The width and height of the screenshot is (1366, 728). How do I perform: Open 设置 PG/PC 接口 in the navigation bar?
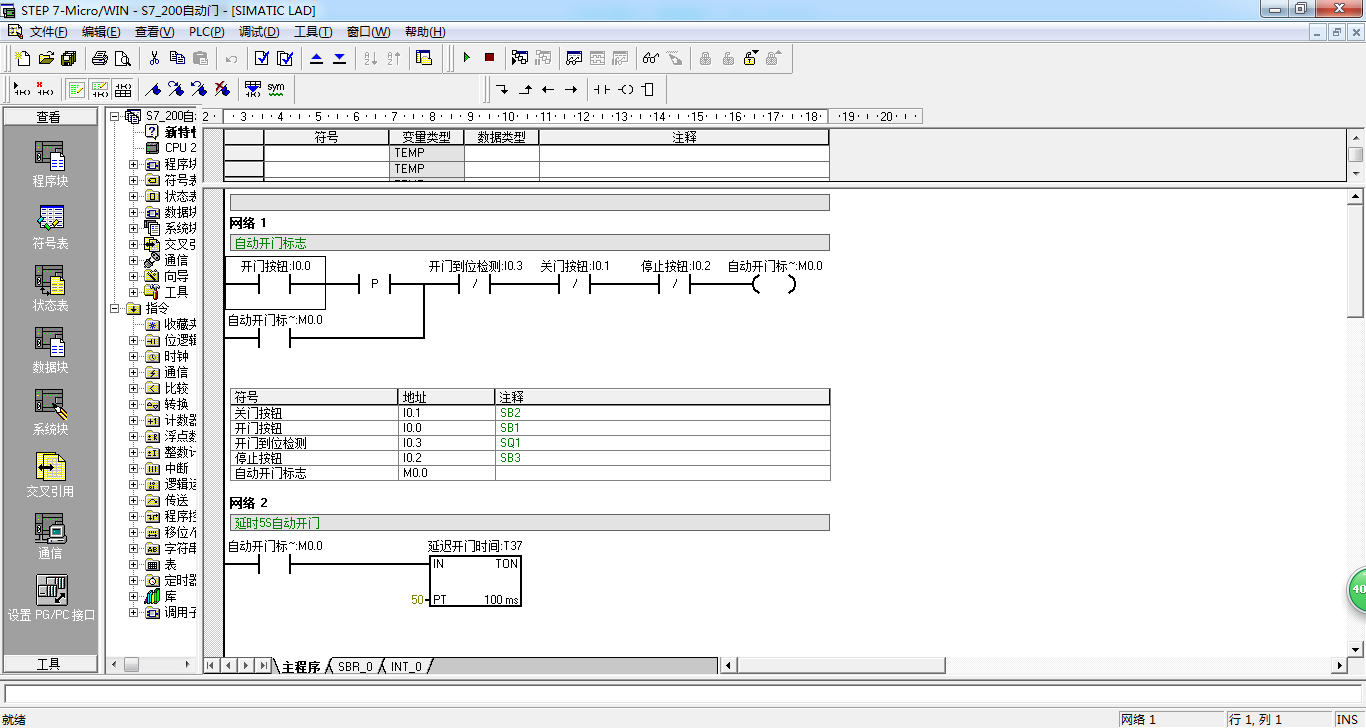point(50,598)
